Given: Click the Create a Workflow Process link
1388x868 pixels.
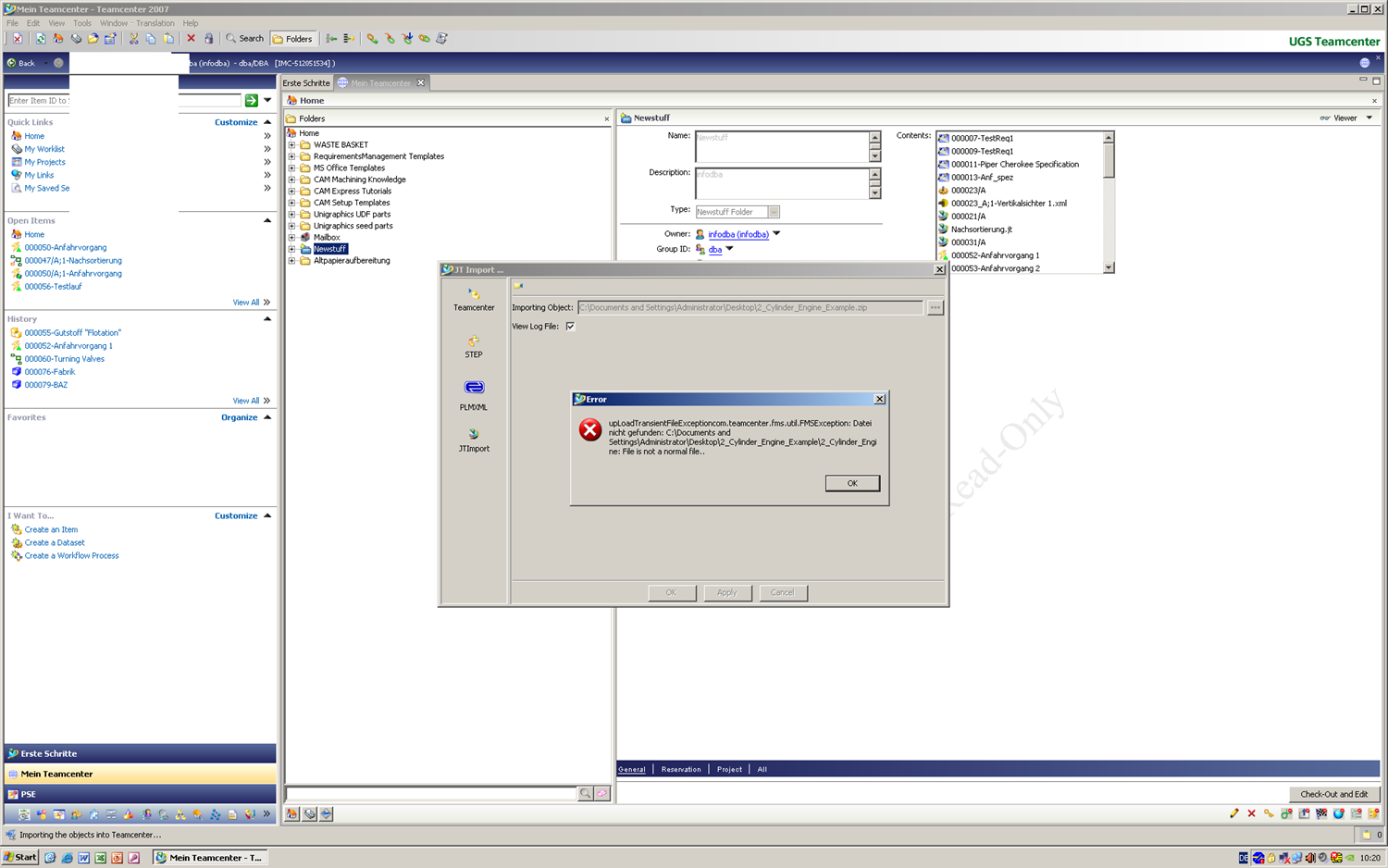Looking at the screenshot, I should [72, 556].
